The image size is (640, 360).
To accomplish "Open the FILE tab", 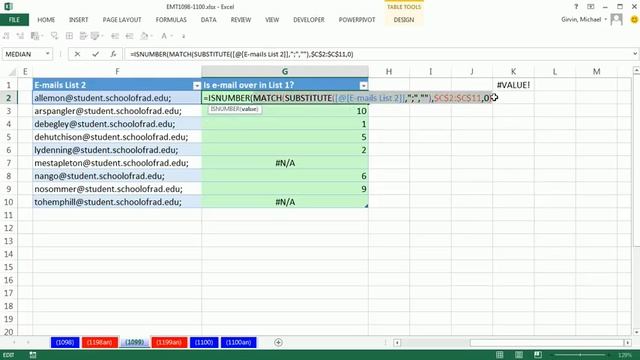I will pos(14,20).
